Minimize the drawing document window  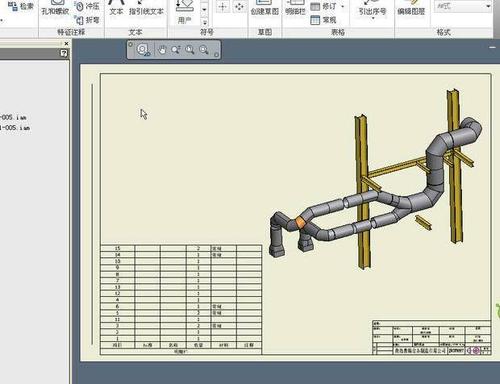click(493, 48)
